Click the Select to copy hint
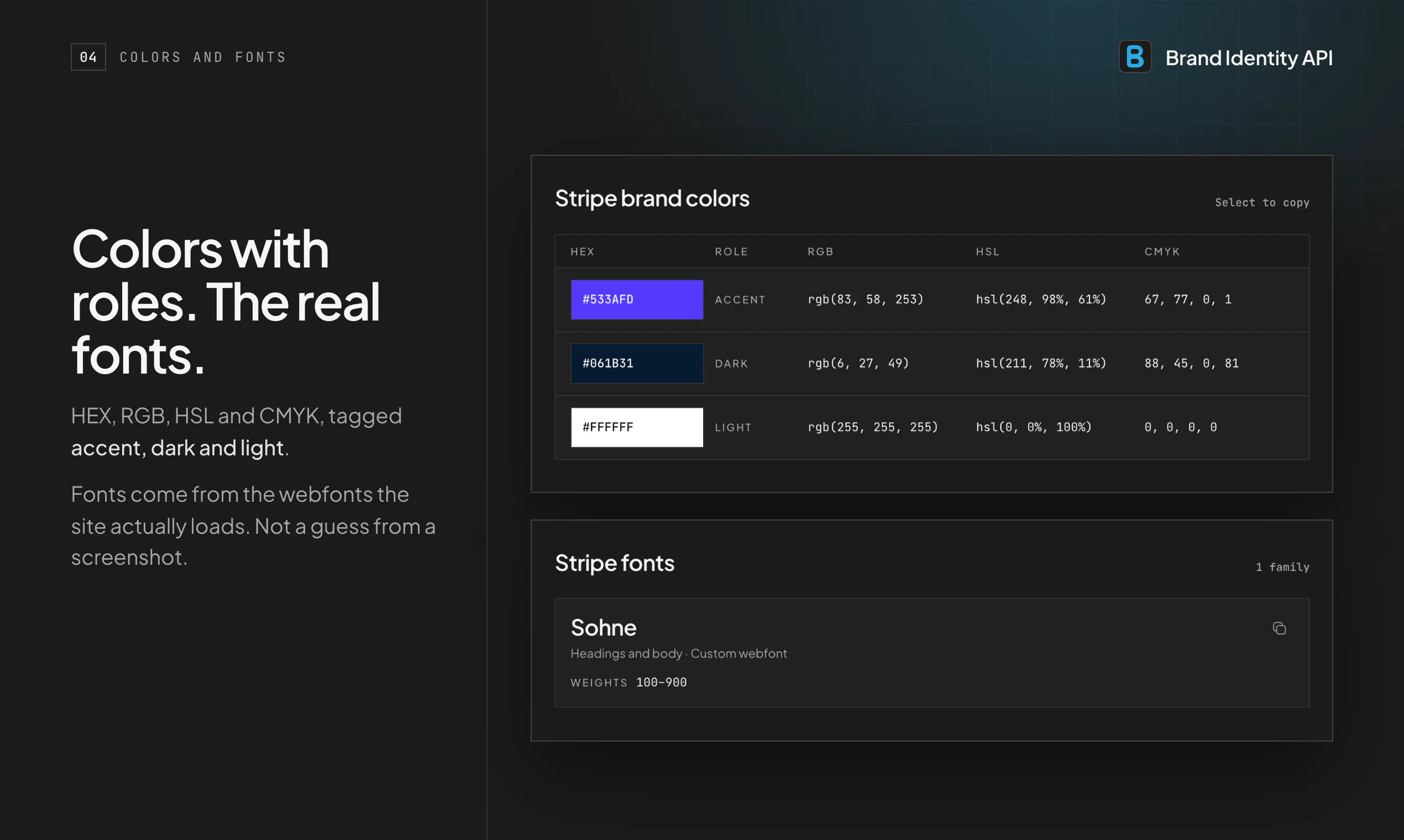Screen dimensions: 1404x840 point(1262,203)
